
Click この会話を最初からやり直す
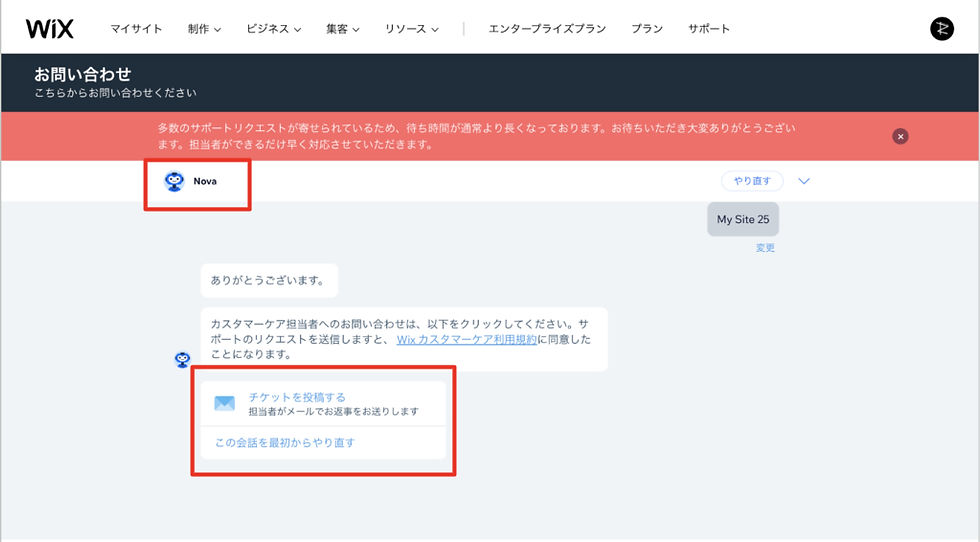[x=285, y=443]
